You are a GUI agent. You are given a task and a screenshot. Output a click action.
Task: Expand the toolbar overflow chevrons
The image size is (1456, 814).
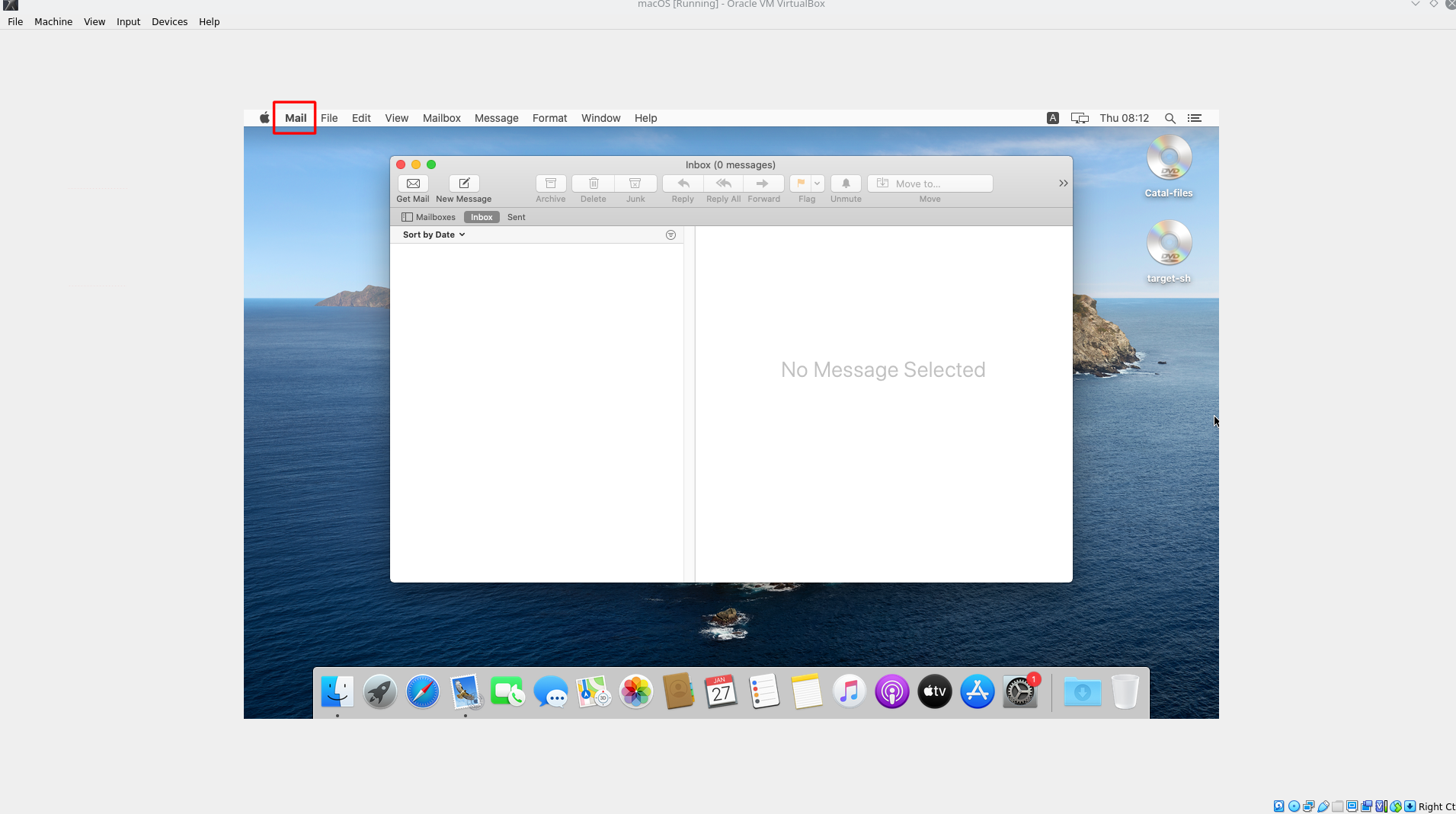point(1063,184)
